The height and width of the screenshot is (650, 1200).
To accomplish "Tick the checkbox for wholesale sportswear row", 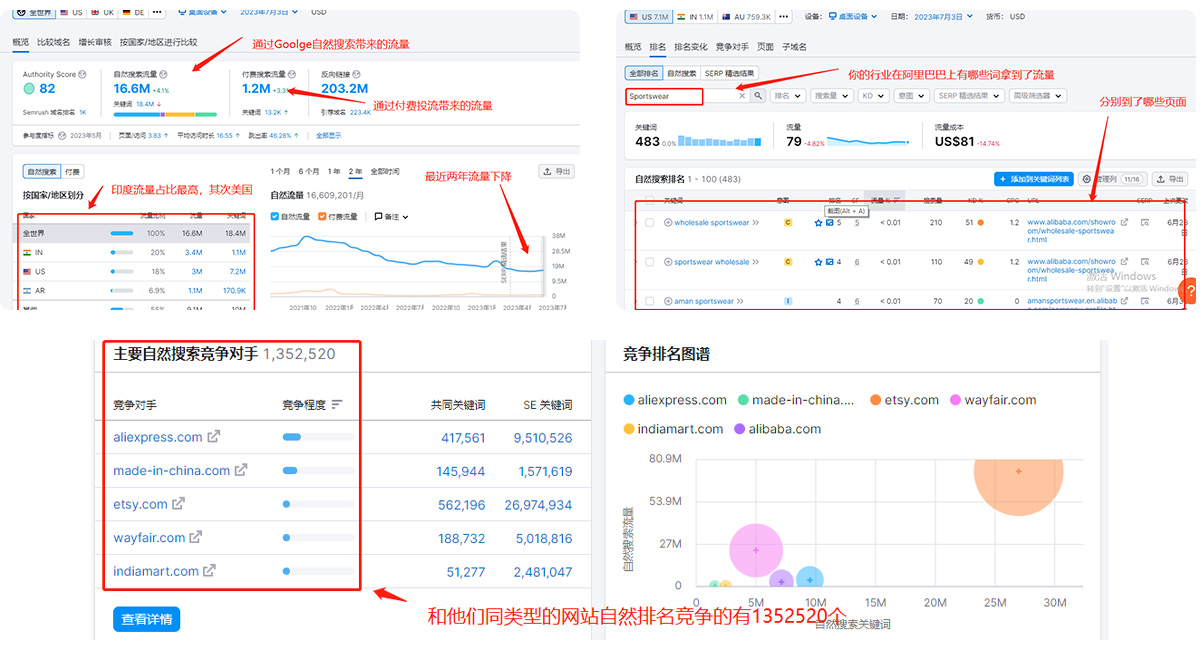I will tap(650, 223).
